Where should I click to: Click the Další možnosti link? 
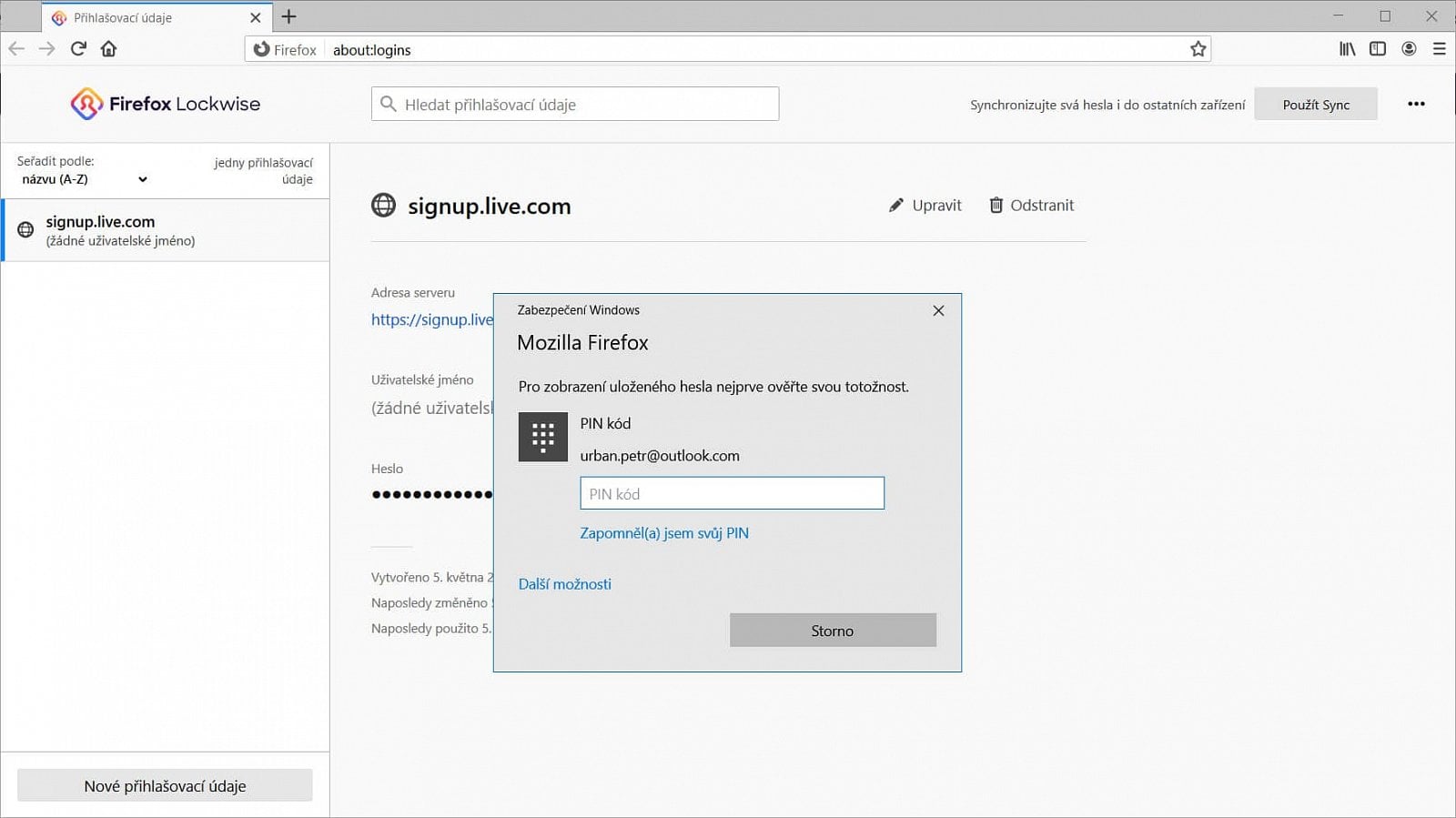[x=565, y=584]
